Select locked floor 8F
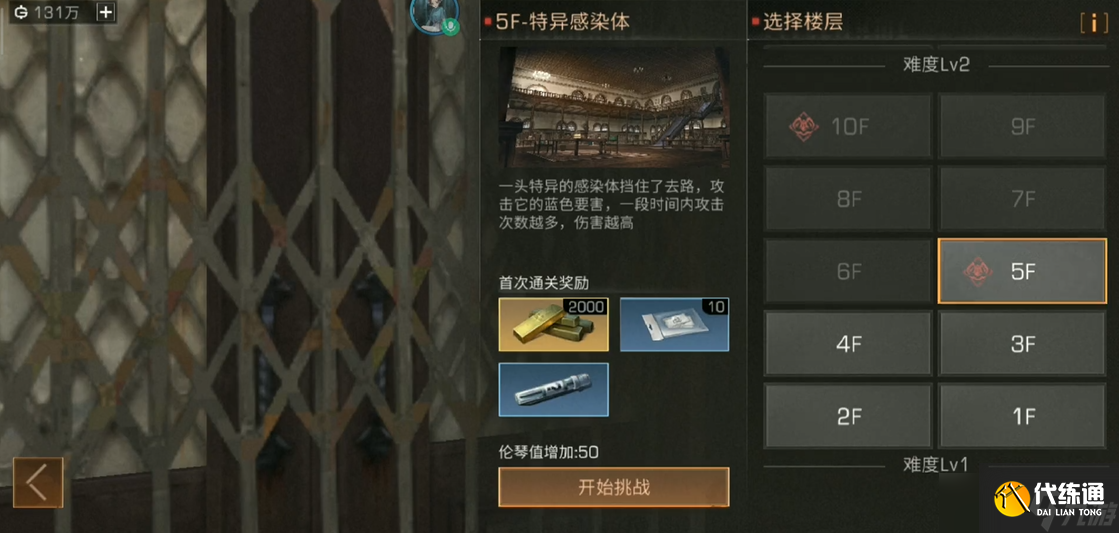This screenshot has height=533, width=1119. click(849, 199)
